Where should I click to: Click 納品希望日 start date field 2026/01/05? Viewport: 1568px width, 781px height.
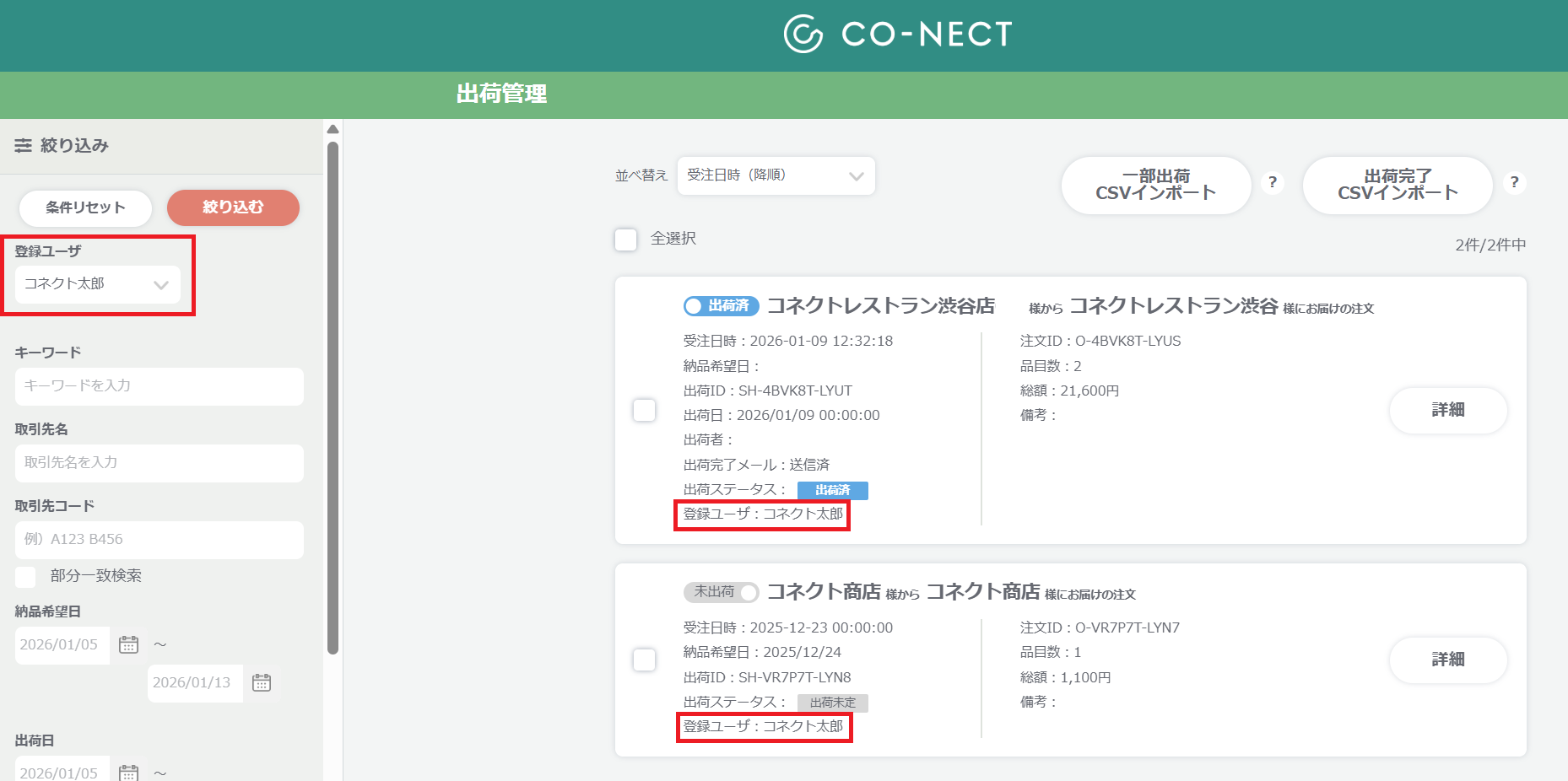point(62,645)
